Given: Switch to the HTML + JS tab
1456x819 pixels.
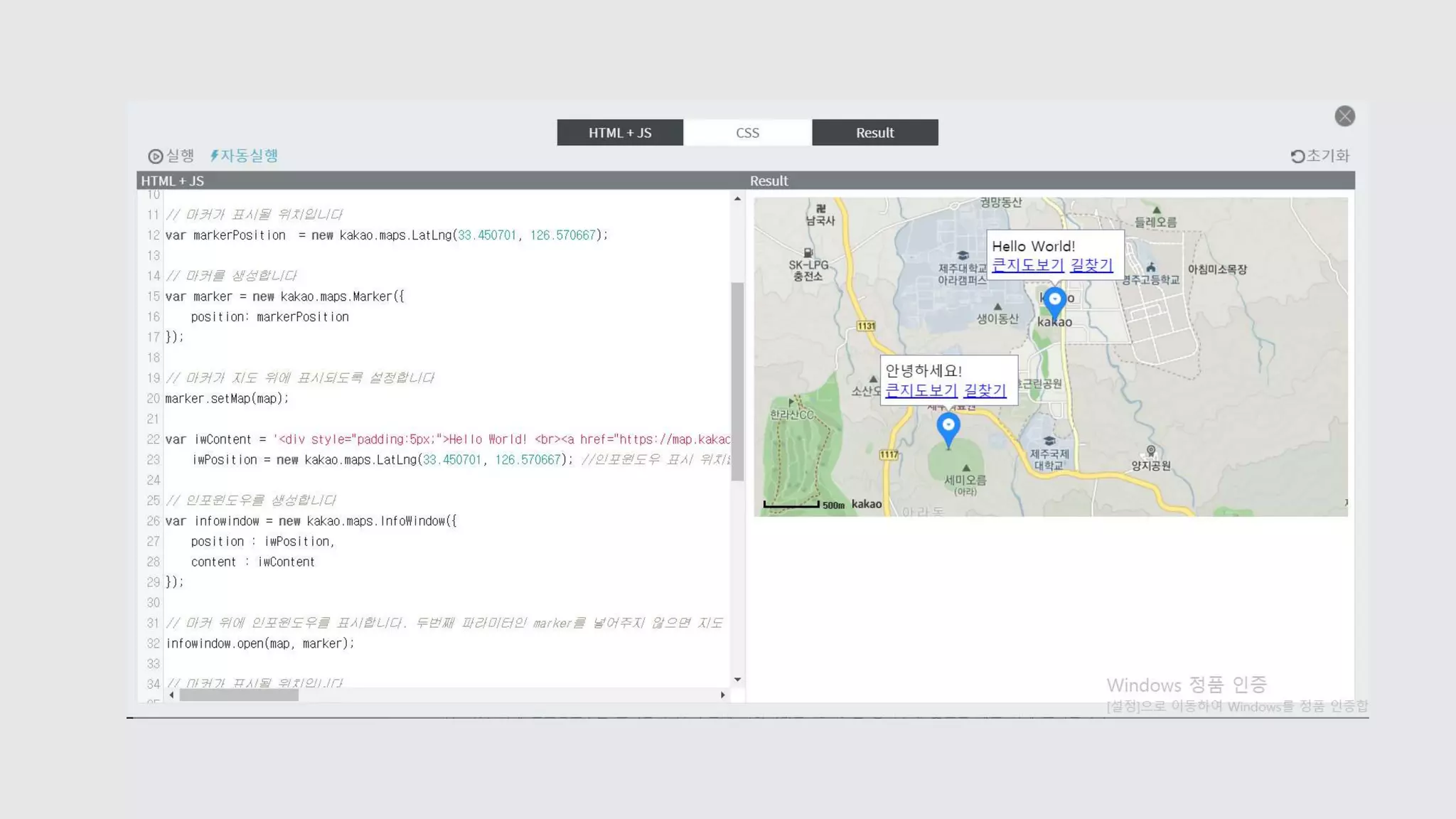Looking at the screenshot, I should coord(620,133).
